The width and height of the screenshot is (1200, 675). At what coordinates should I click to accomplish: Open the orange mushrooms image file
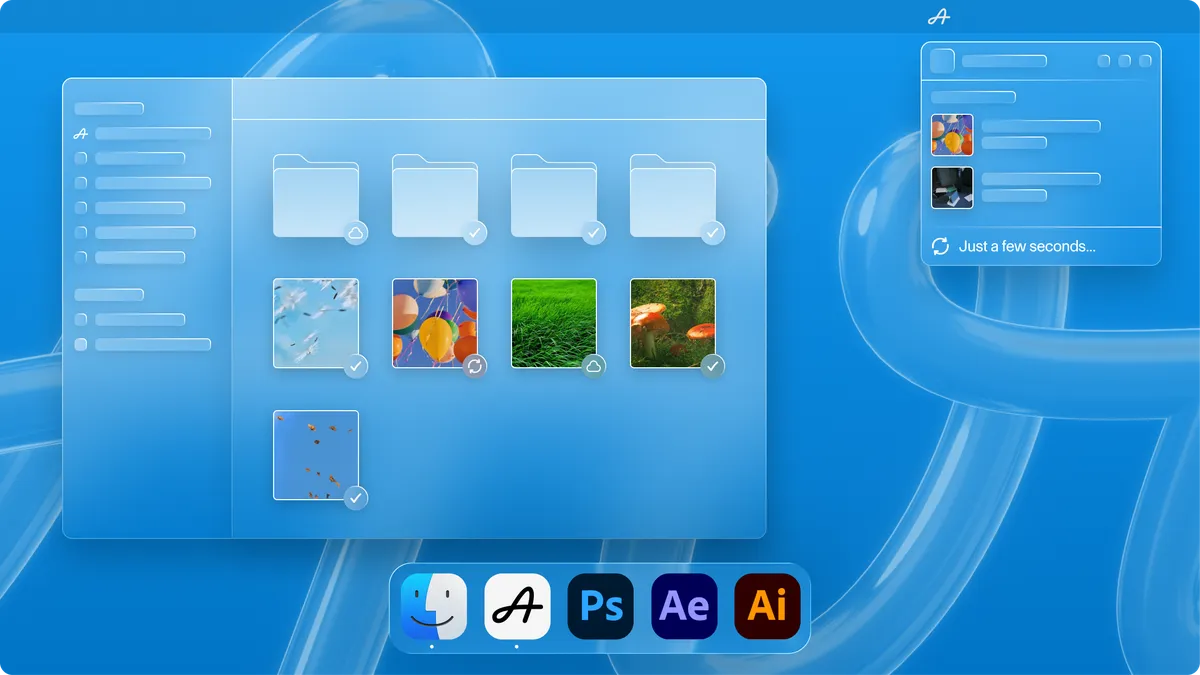[673, 323]
